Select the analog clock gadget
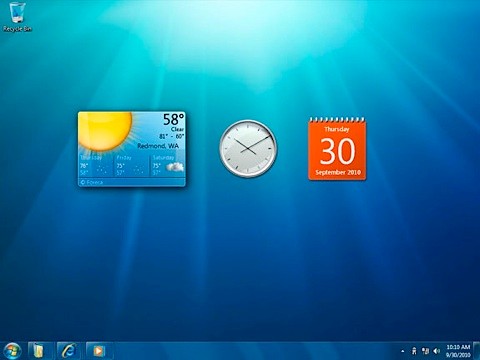This screenshot has height=360, width=480. (x=248, y=148)
